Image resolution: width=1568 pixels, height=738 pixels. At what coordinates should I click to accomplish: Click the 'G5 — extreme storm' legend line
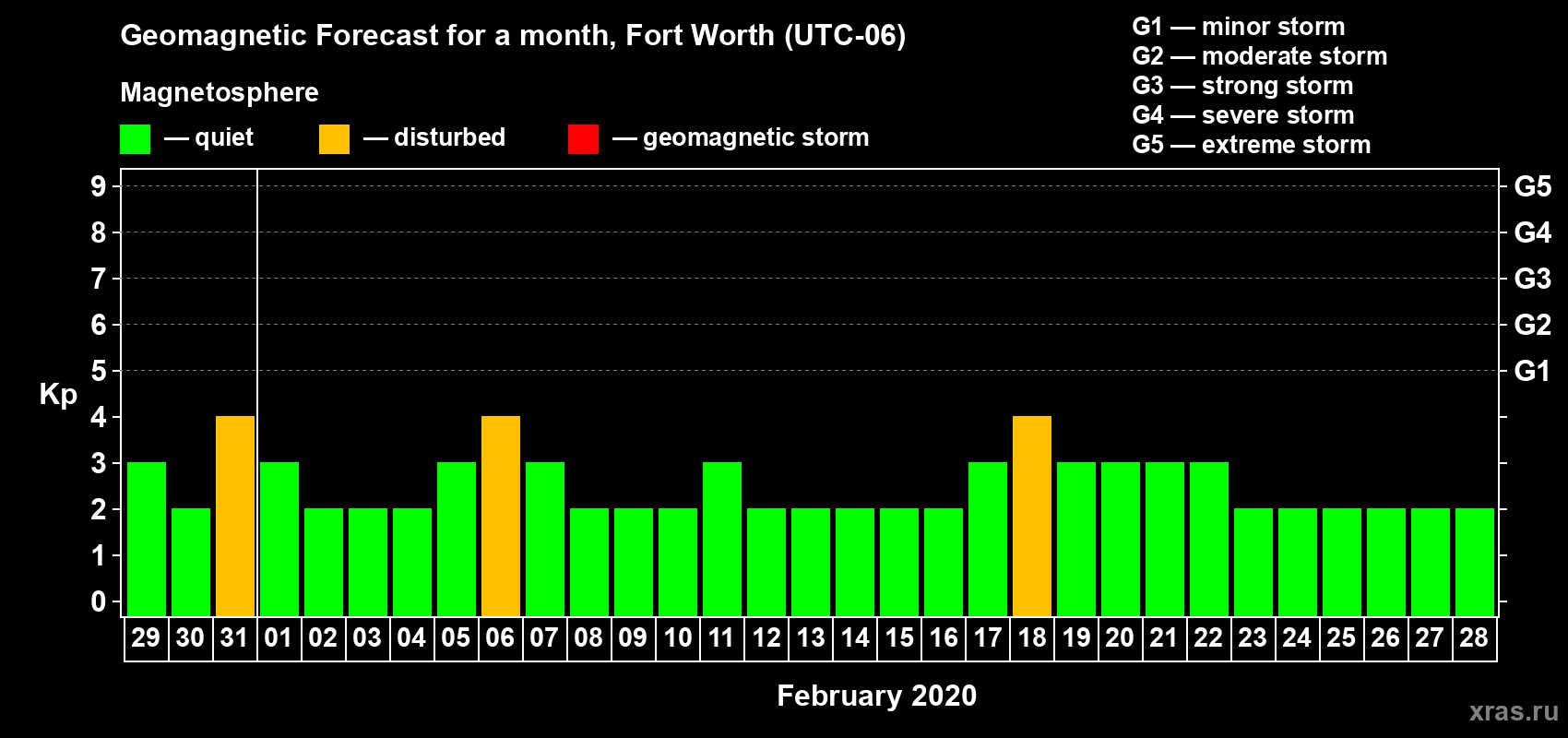click(1252, 145)
